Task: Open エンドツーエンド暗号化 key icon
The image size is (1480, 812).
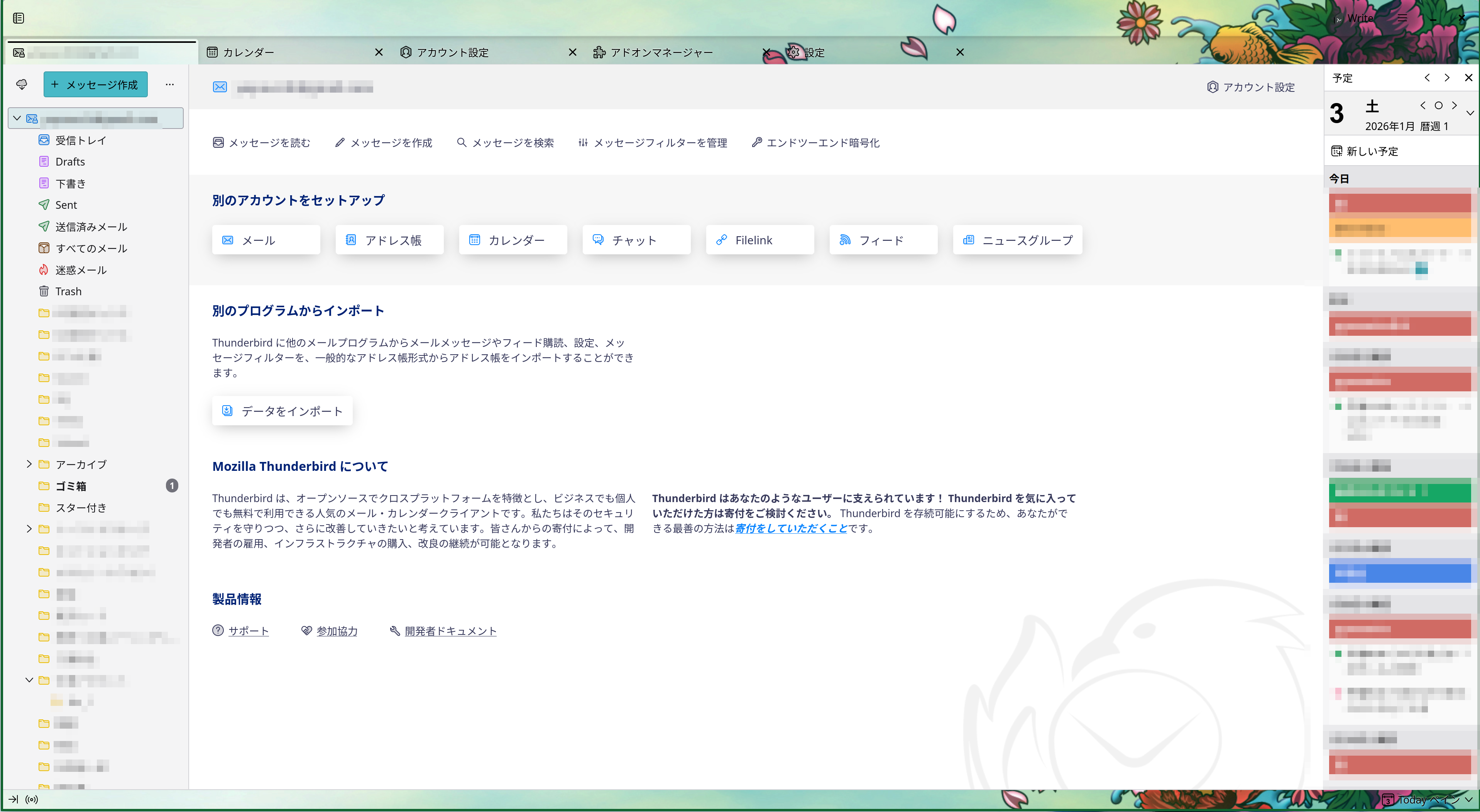Action: [815, 142]
